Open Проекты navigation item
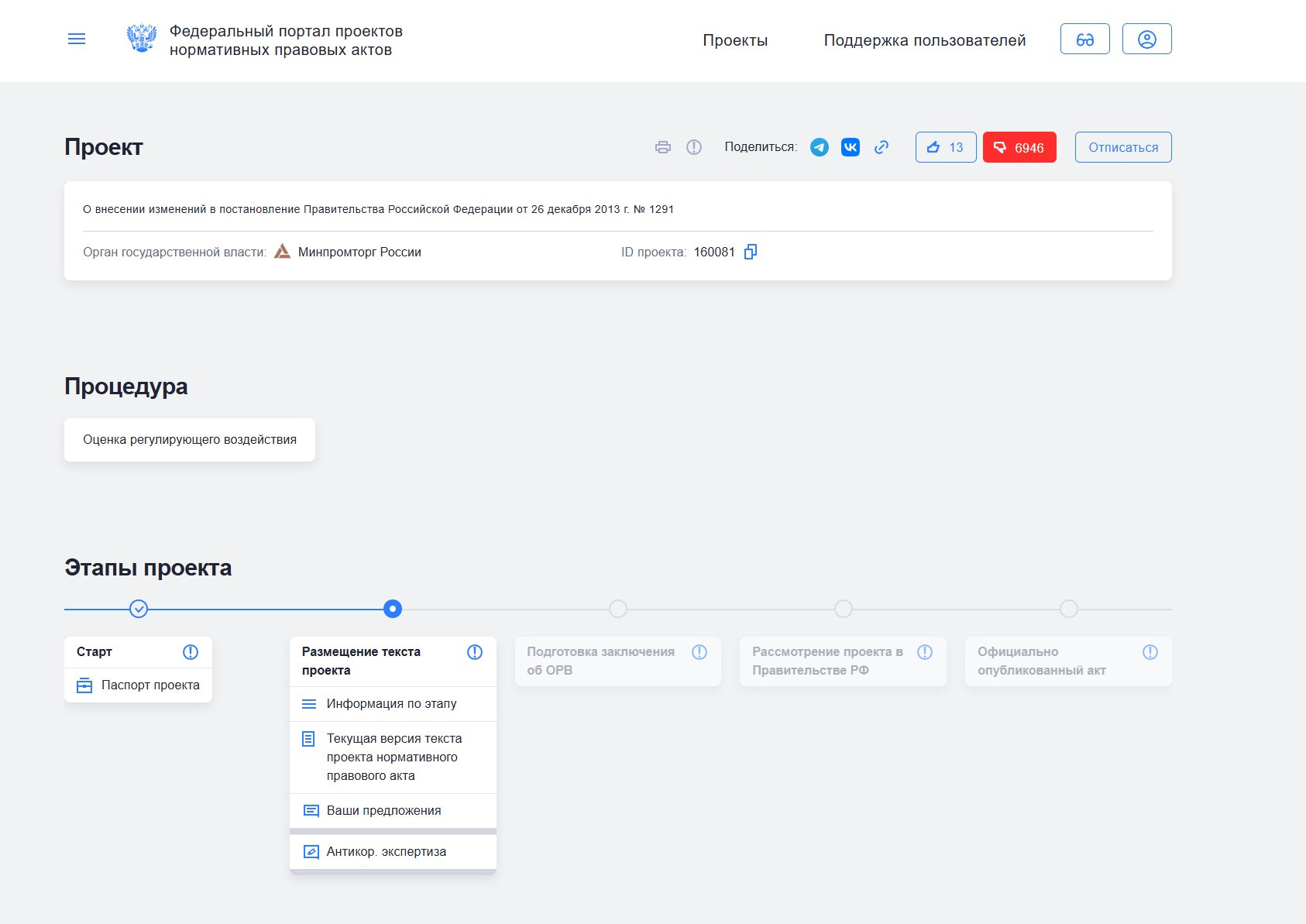The height and width of the screenshot is (924, 1306). [735, 40]
